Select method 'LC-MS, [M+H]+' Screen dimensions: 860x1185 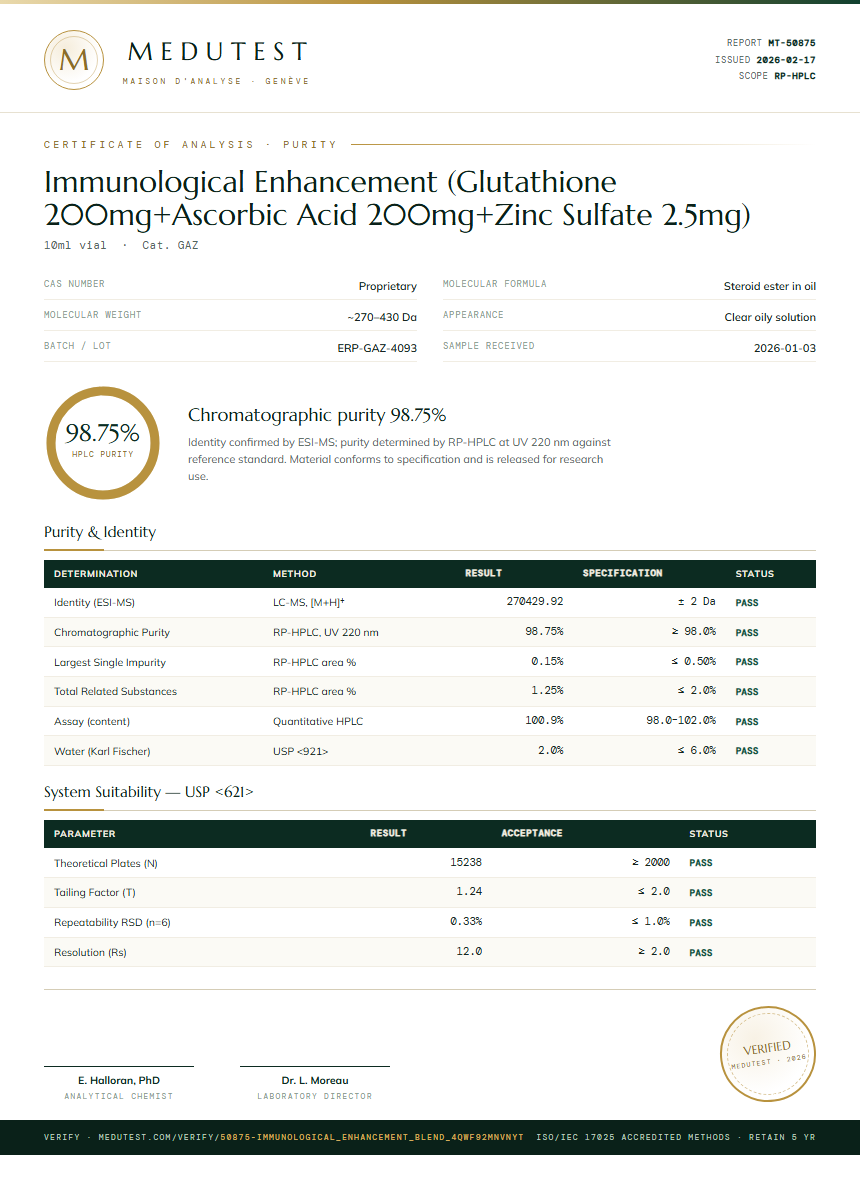[x=308, y=602]
